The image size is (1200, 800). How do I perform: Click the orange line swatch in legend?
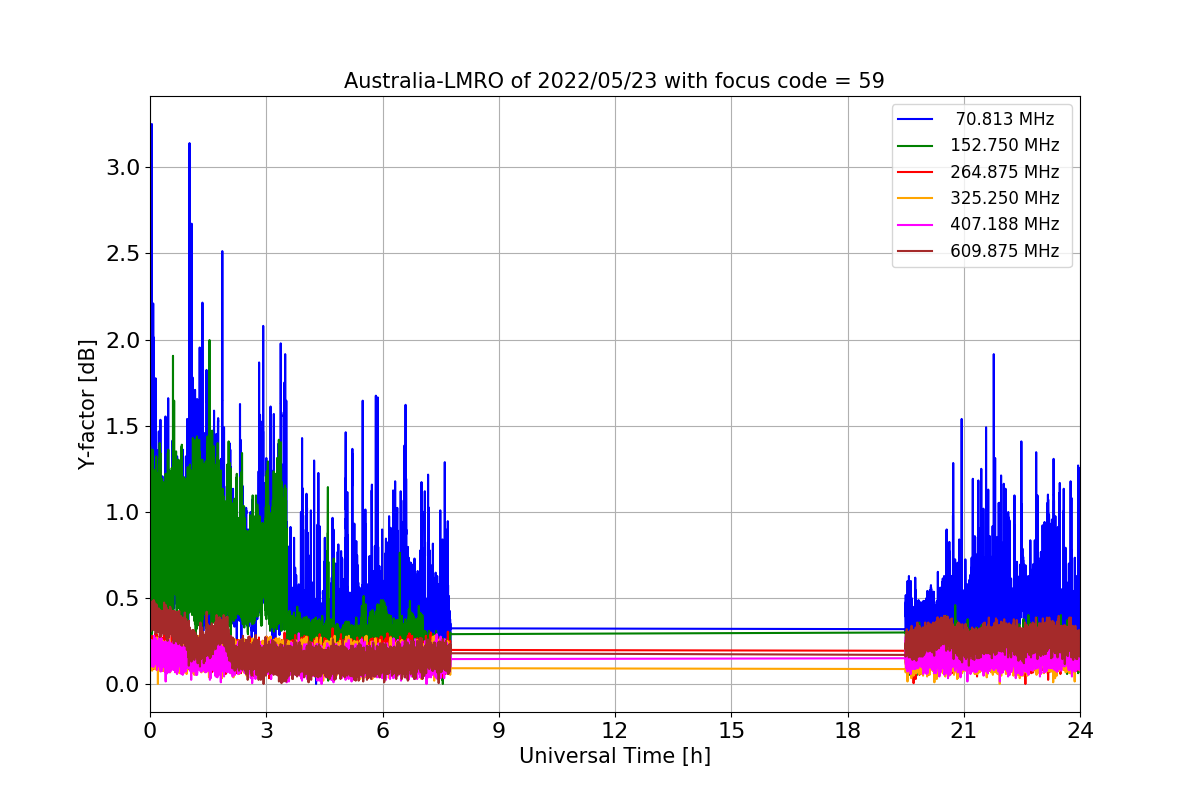(916, 199)
